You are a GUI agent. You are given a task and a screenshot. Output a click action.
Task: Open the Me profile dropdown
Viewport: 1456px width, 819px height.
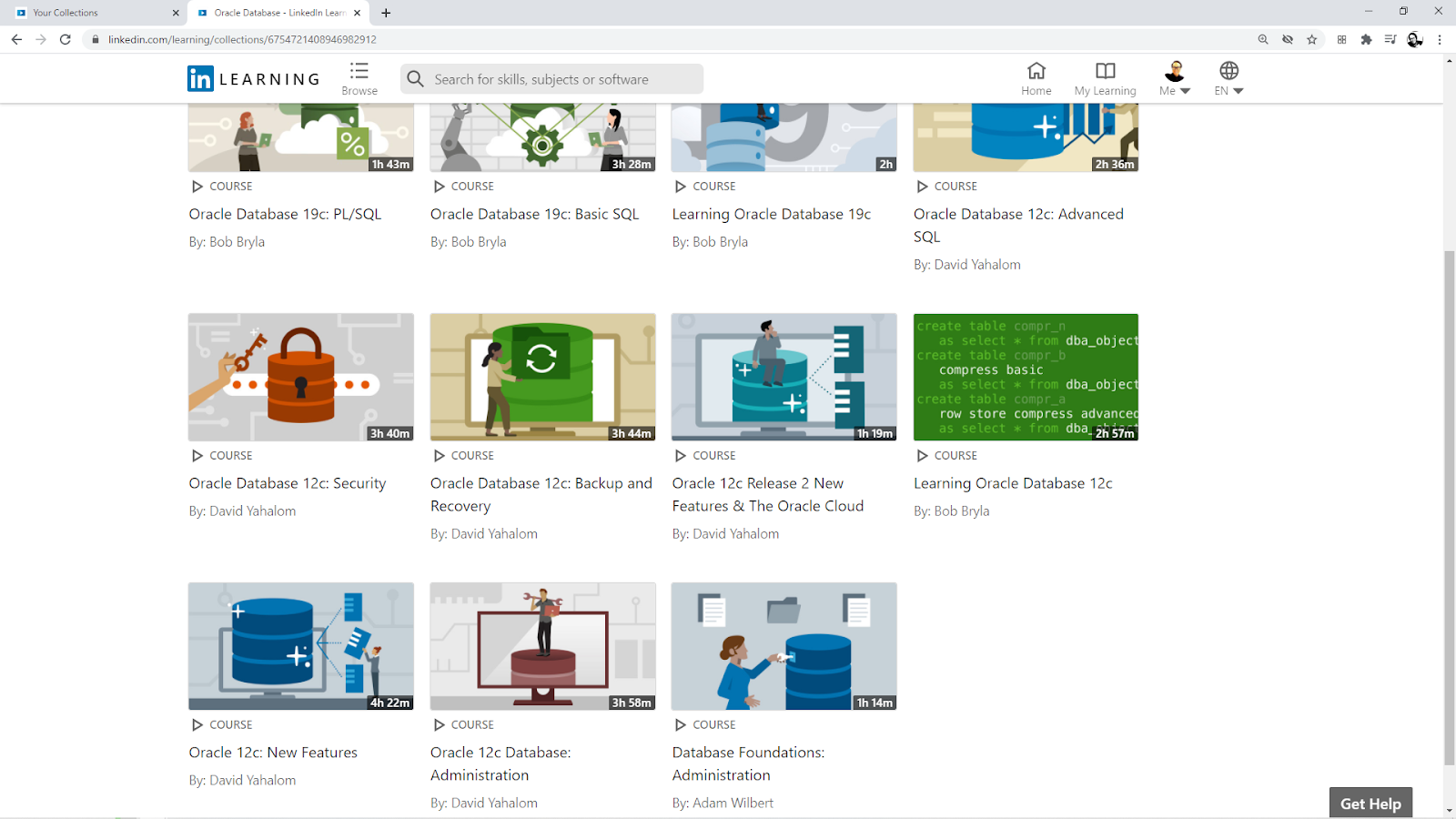[1175, 78]
